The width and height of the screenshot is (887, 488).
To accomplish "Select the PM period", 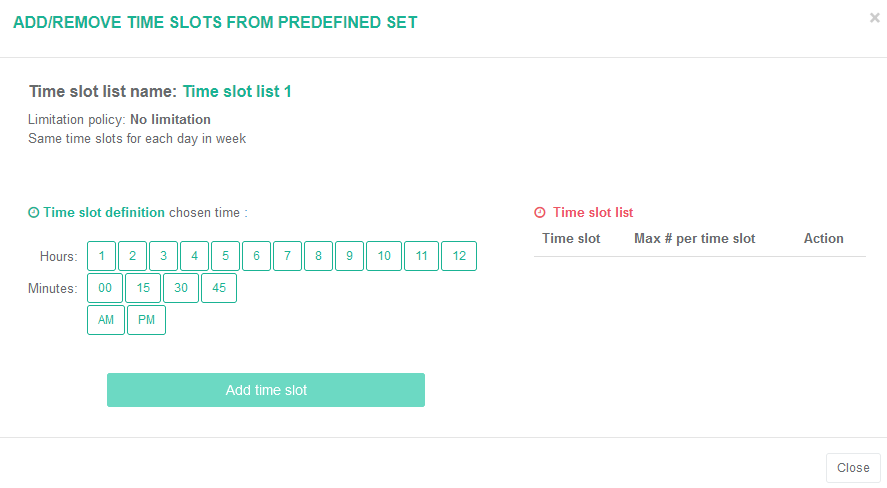I will click(147, 320).
